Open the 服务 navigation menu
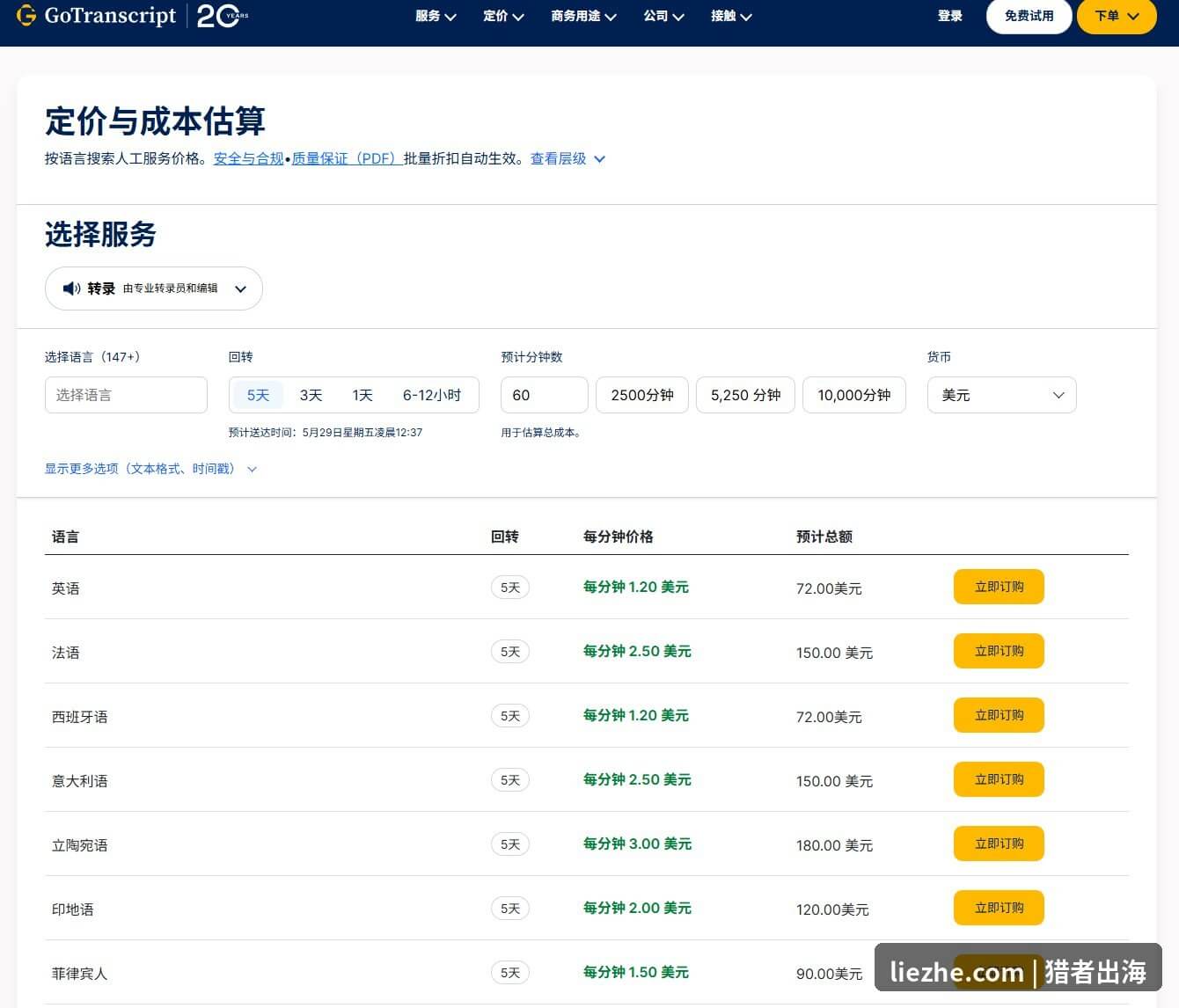Image resolution: width=1179 pixels, height=1008 pixels. pos(436,16)
